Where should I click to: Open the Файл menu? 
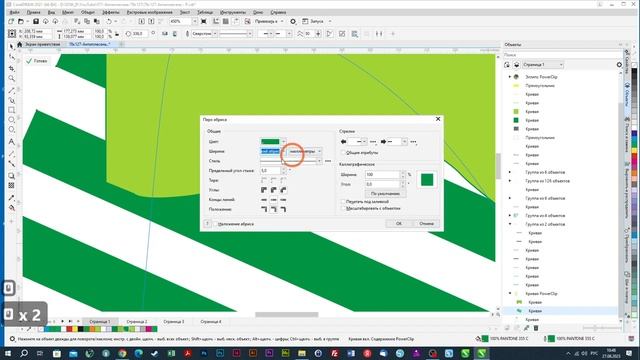[x=14, y=12]
